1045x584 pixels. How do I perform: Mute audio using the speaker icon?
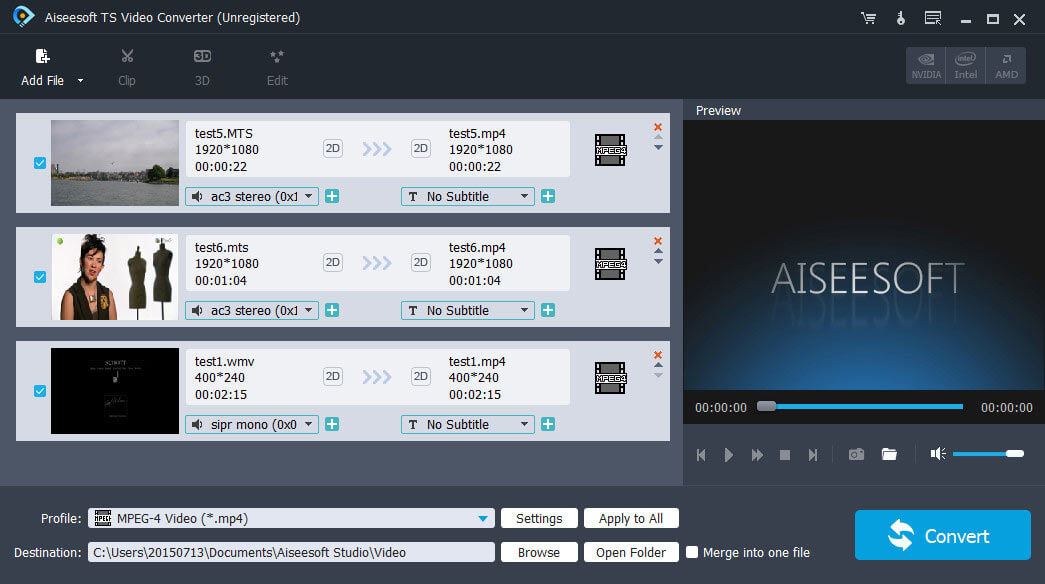[937, 454]
